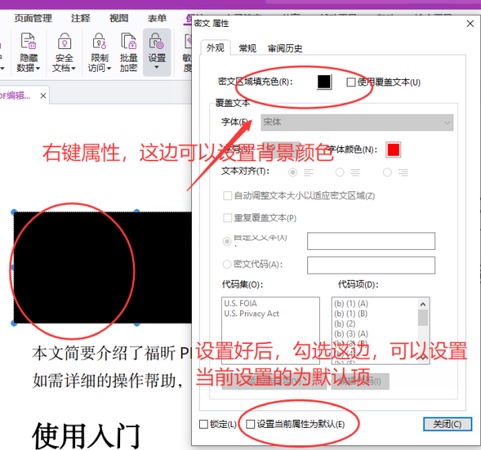
Task: Select the 批量加密 tool
Action: (129, 52)
